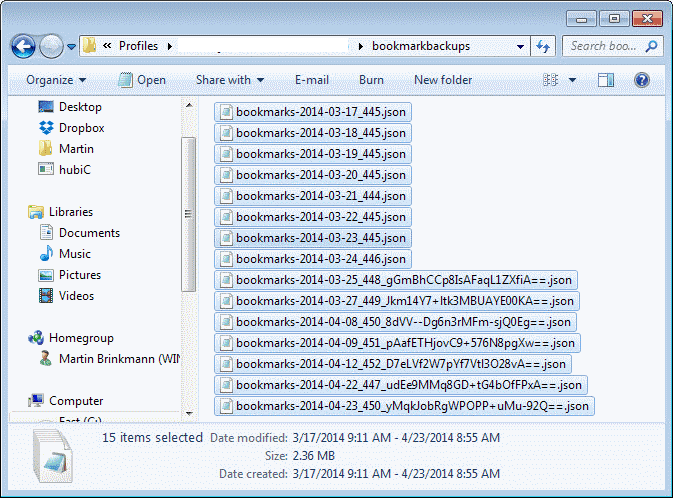
Task: Click the 2.36 MB size value
Action: 313,456
